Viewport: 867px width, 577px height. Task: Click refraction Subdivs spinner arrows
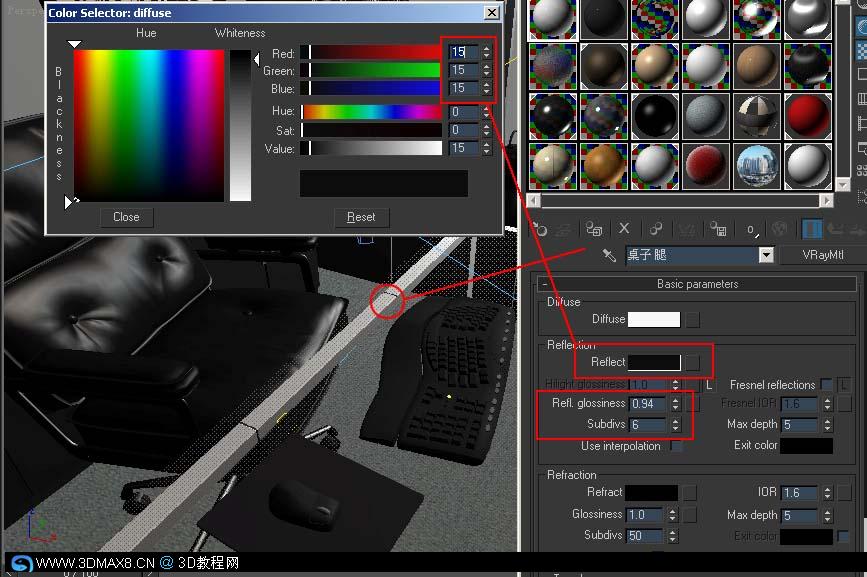tap(672, 536)
